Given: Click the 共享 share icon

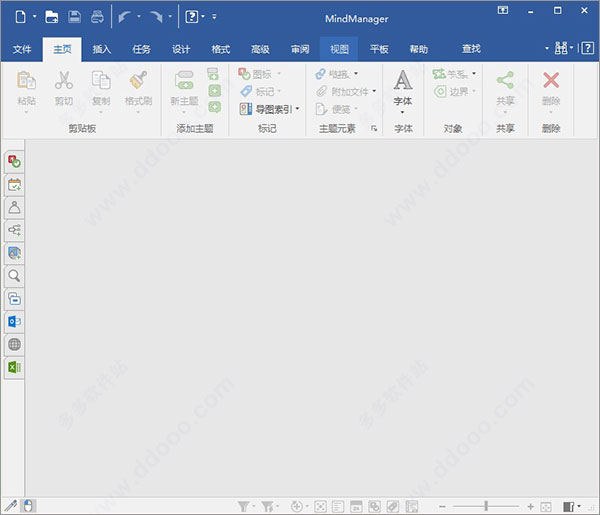Looking at the screenshot, I should click(x=505, y=80).
